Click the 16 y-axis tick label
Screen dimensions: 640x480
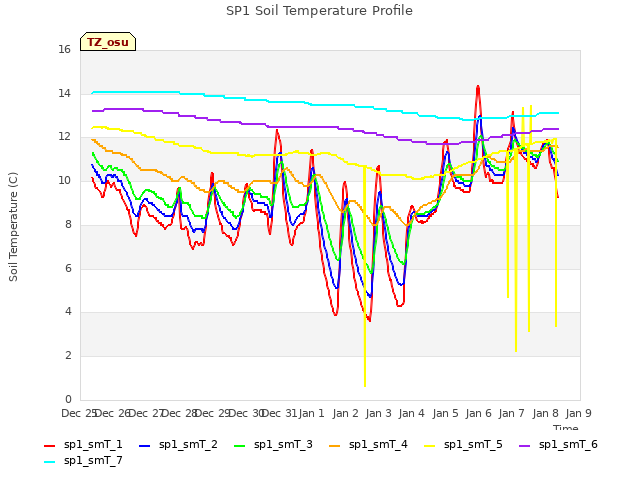[64, 49]
